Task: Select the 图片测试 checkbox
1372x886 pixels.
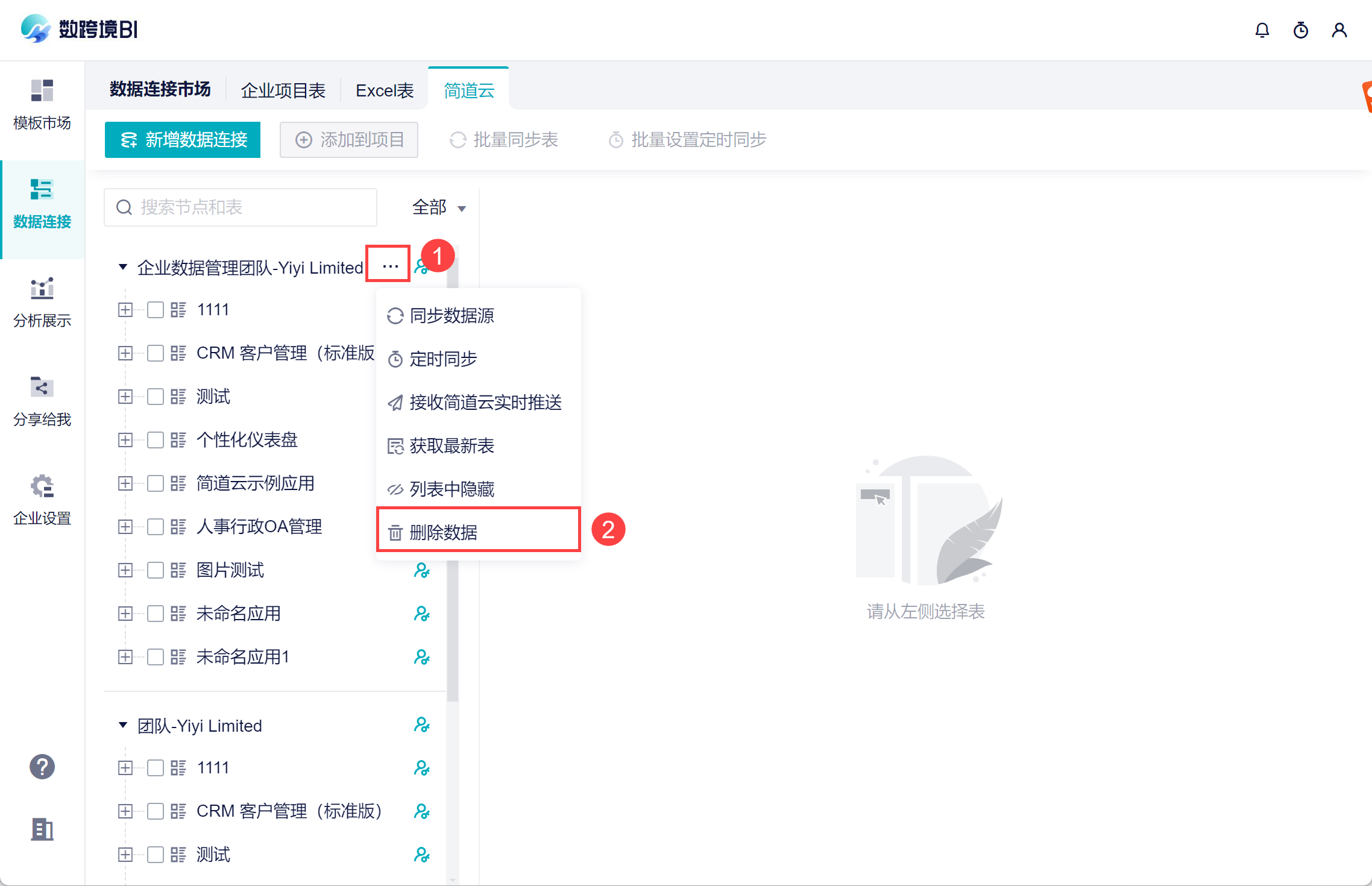Action: coord(156,570)
